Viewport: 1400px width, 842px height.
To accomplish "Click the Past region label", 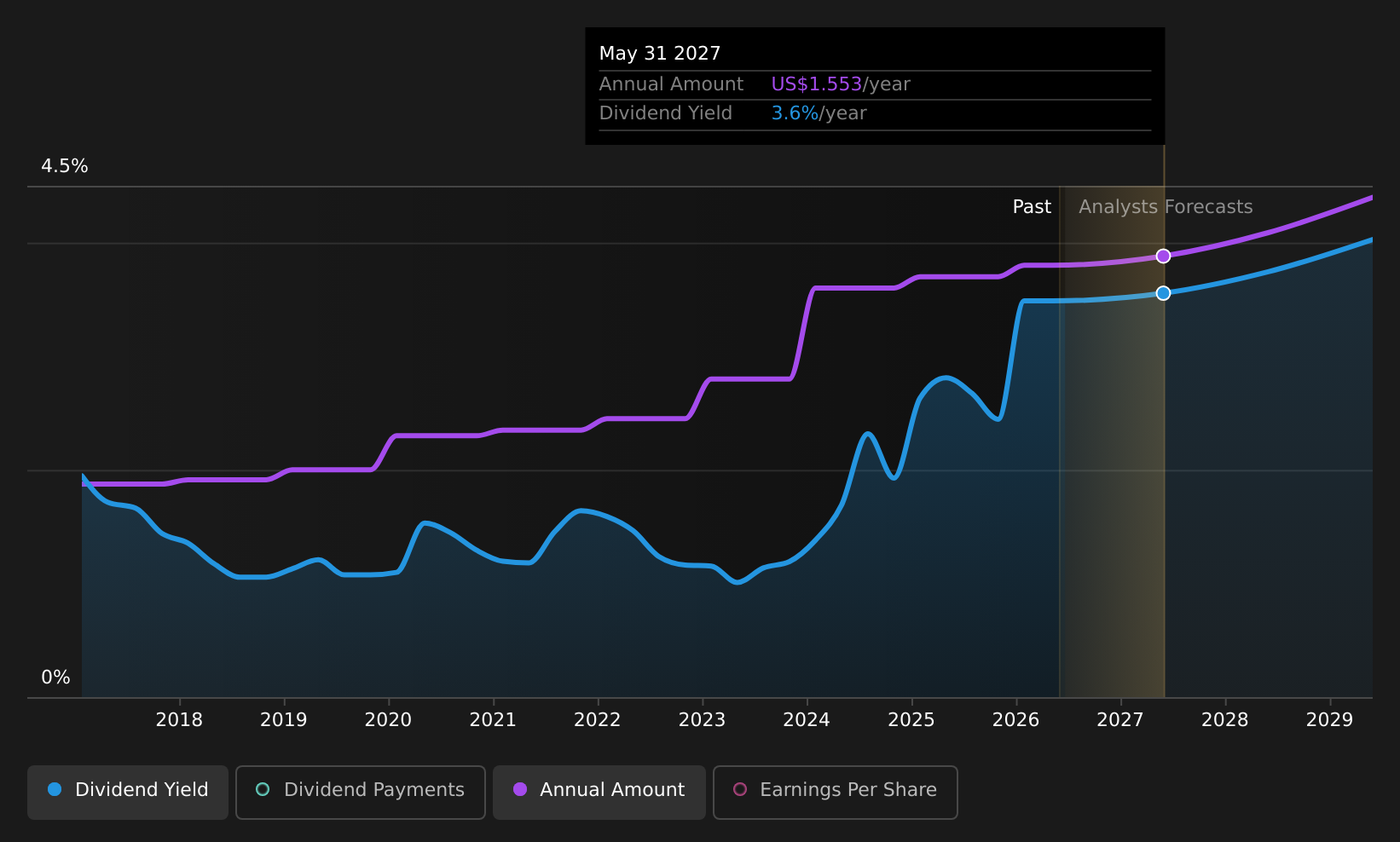I will coord(1032,207).
